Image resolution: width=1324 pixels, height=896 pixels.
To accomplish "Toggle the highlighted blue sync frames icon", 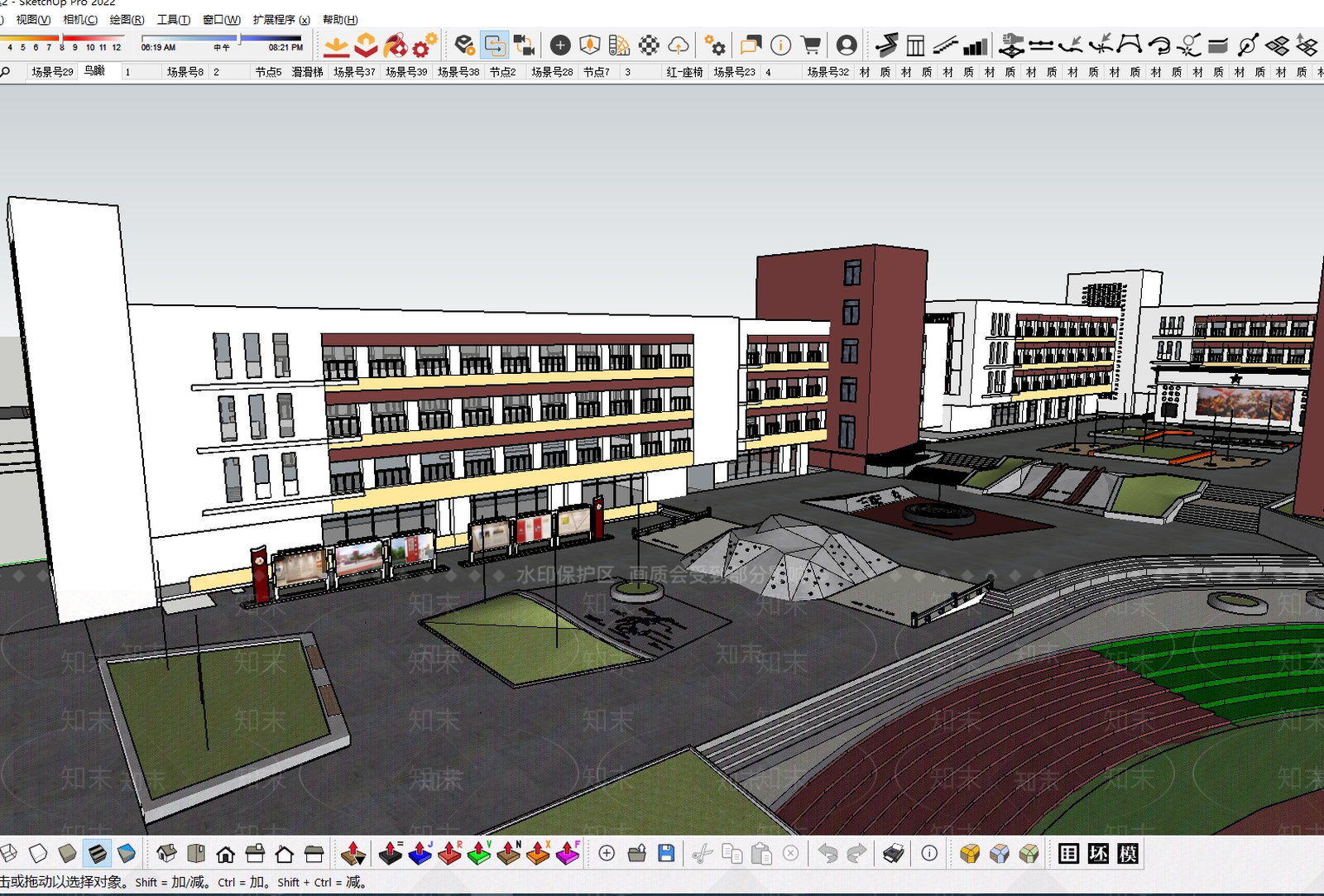I will click(494, 45).
